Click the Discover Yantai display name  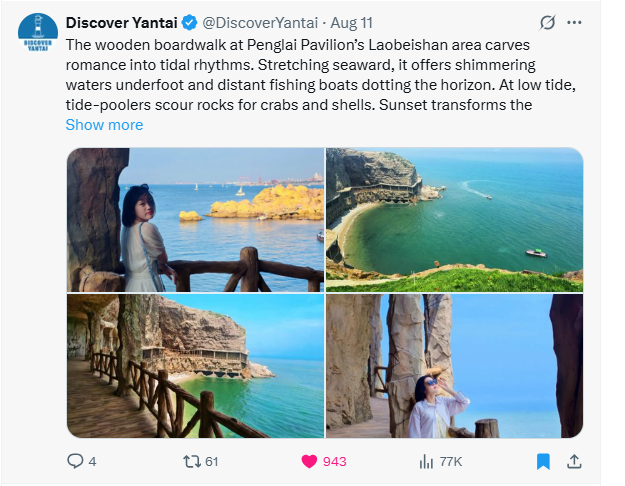pos(122,23)
